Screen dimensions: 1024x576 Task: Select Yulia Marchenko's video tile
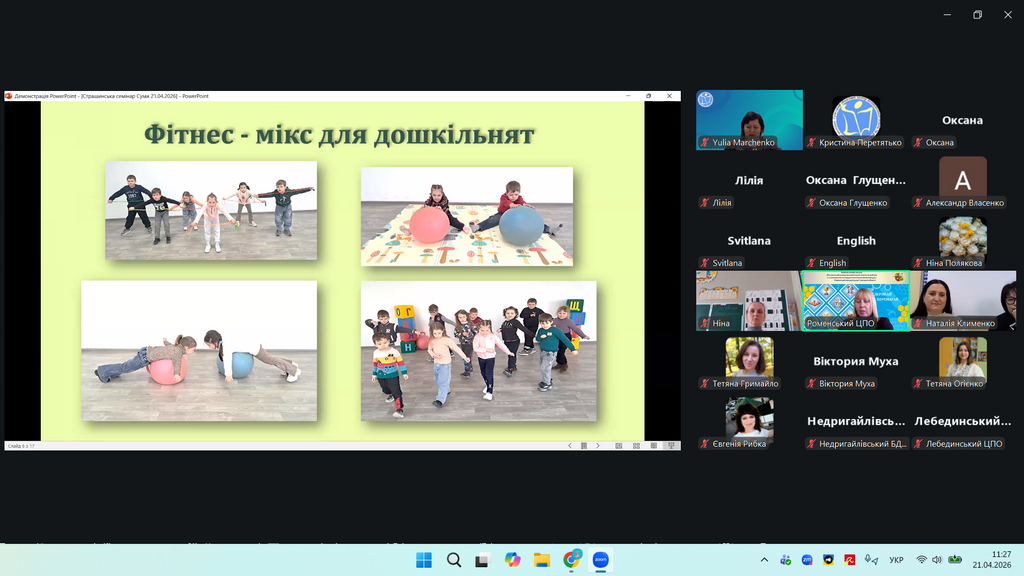pos(749,119)
